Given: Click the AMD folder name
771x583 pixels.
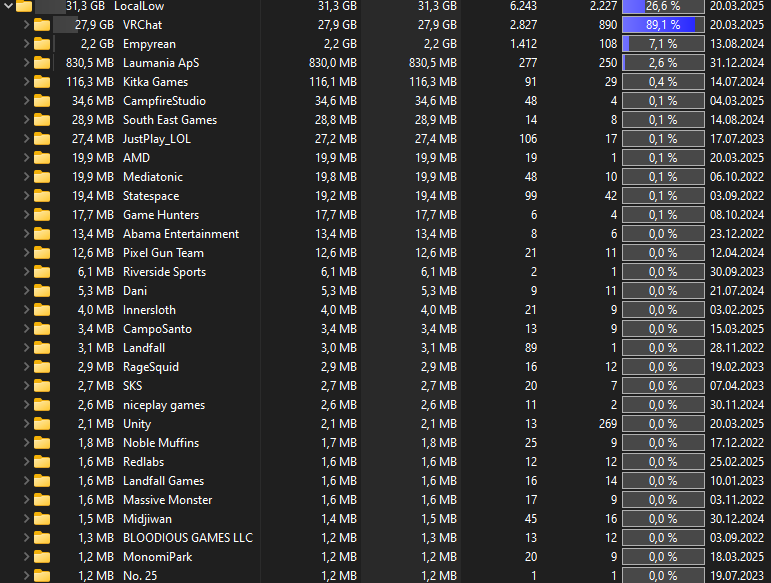Looking at the screenshot, I should point(136,158).
